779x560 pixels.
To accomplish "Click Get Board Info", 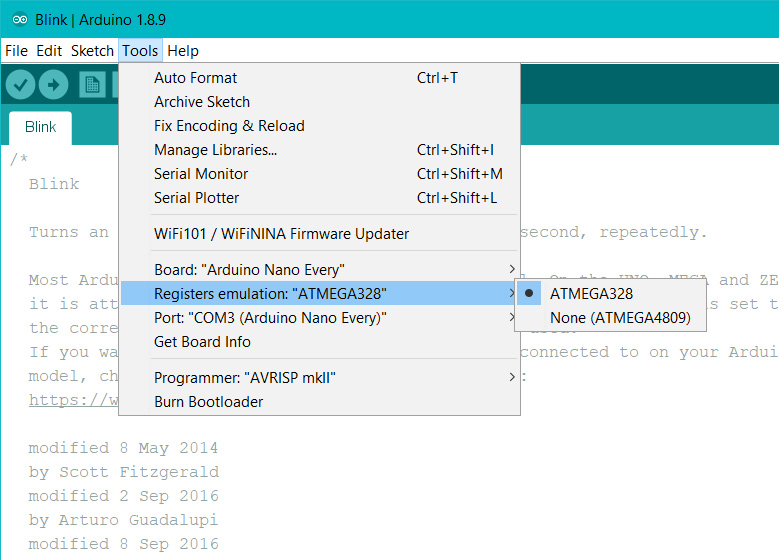I will (x=320, y=342).
